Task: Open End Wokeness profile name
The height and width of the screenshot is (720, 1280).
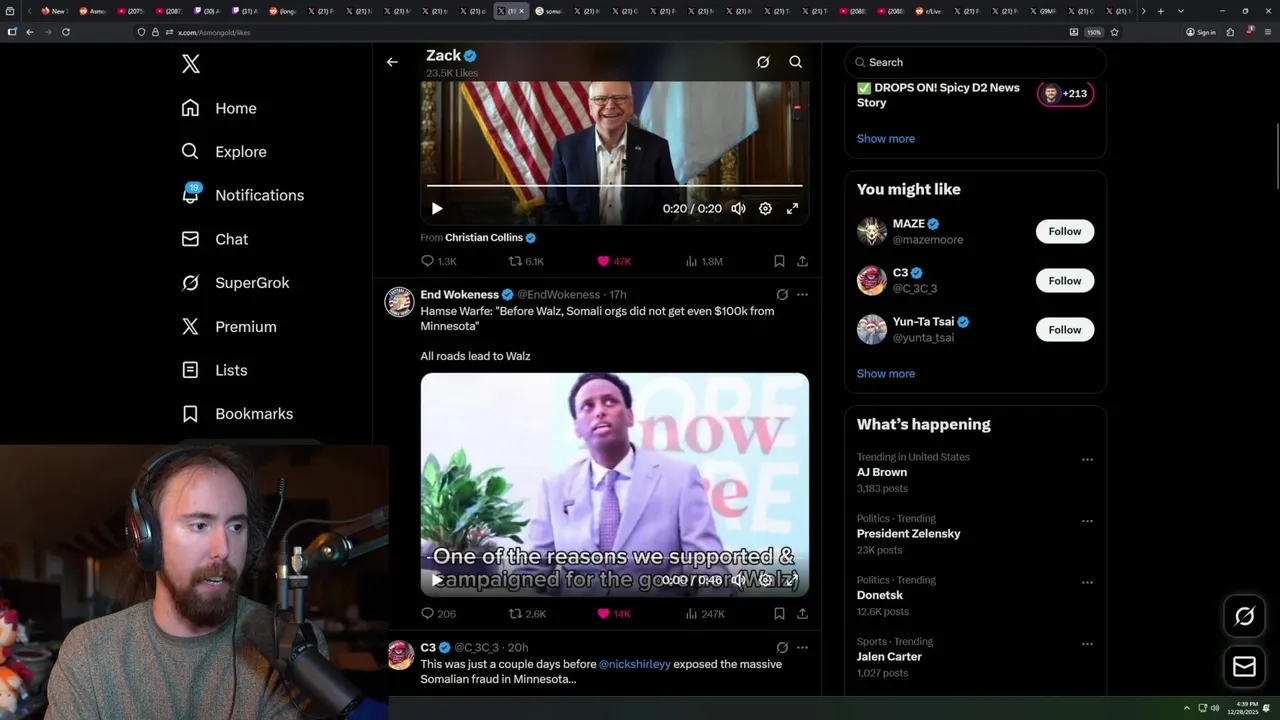Action: 460,295
